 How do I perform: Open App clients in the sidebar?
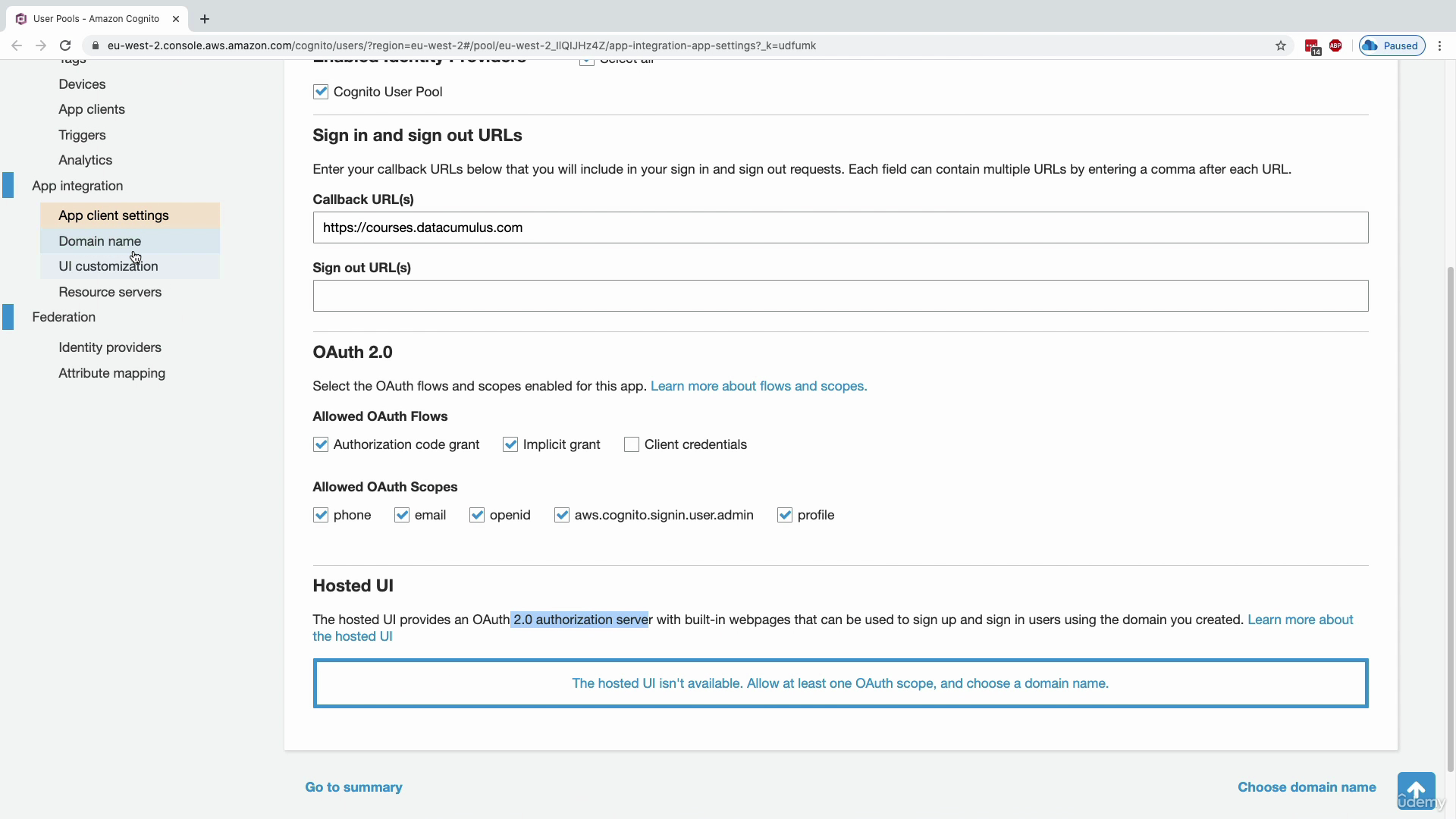(92, 109)
